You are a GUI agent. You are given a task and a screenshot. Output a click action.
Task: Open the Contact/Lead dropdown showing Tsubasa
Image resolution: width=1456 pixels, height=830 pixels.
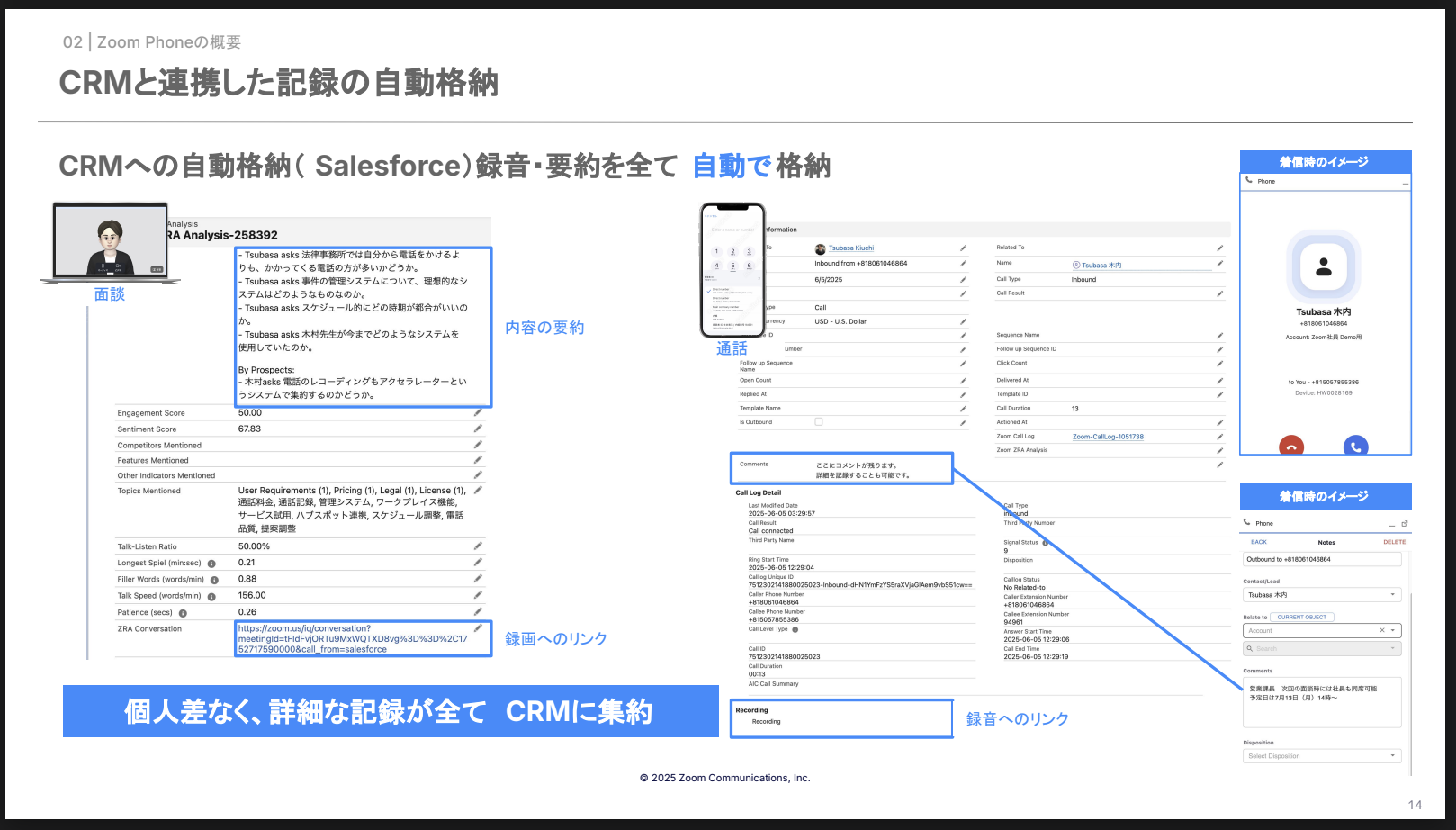[x=1322, y=595]
